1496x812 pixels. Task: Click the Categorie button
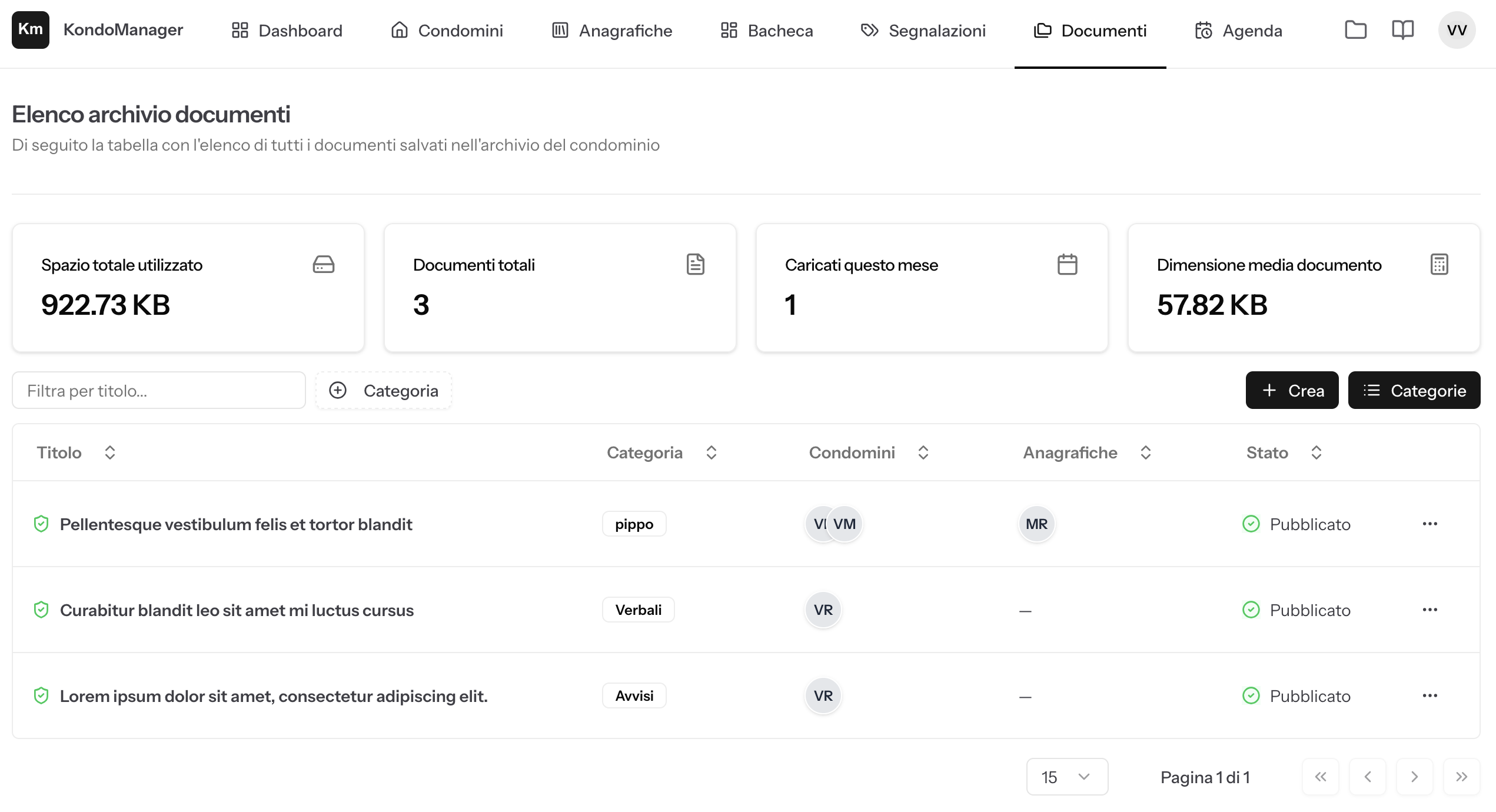coord(1414,391)
